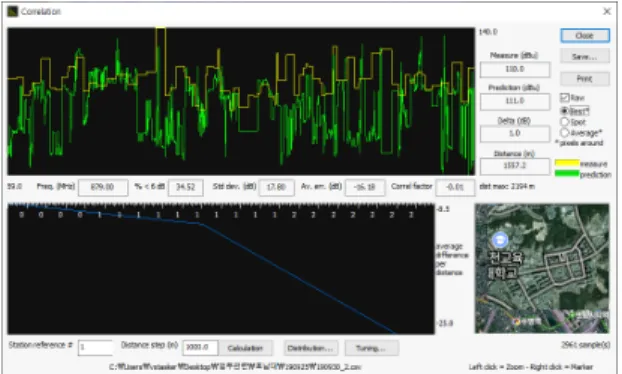Click the Correl factor field
The image size is (622, 374).
(x=455, y=187)
